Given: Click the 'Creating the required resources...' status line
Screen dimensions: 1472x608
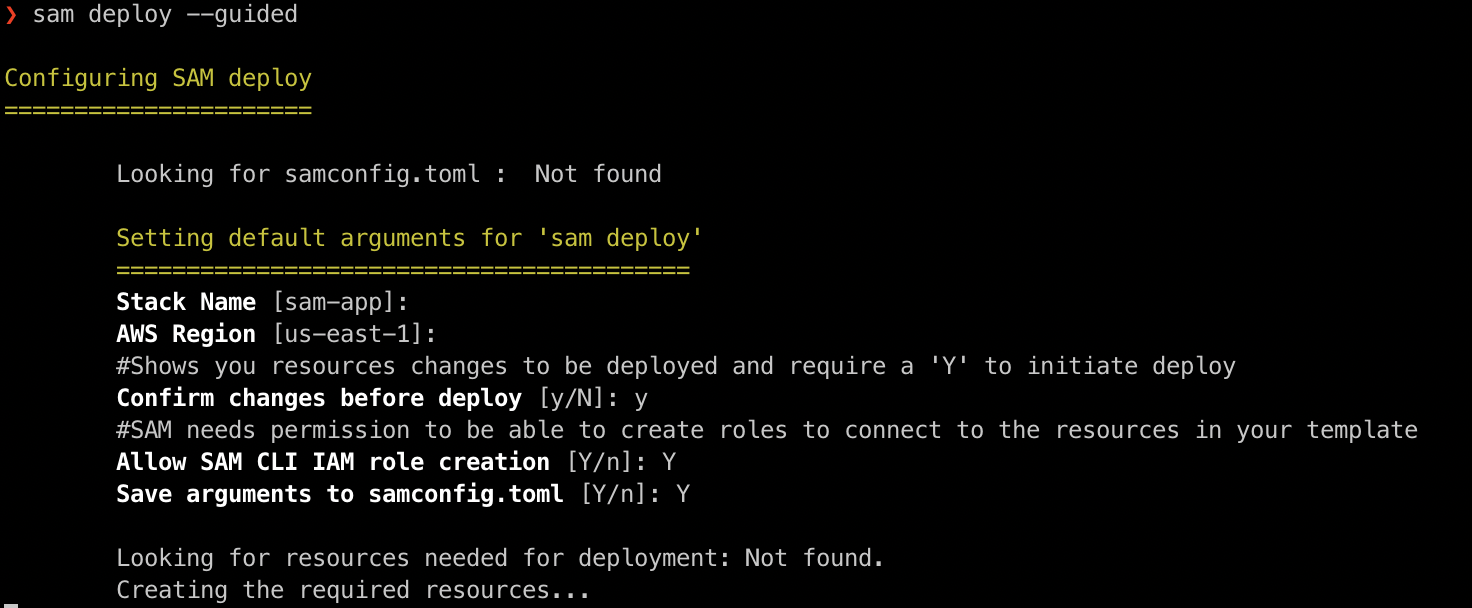Looking at the screenshot, I should 353,590.
